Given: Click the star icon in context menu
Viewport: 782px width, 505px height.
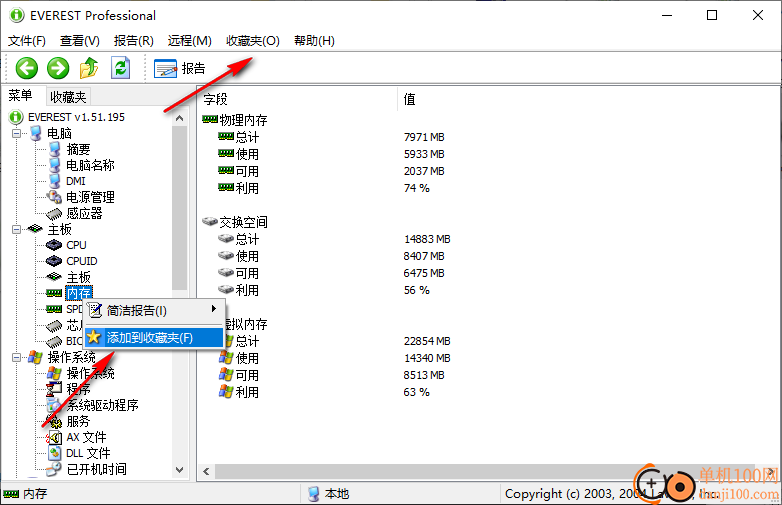Looking at the screenshot, I should (94, 337).
